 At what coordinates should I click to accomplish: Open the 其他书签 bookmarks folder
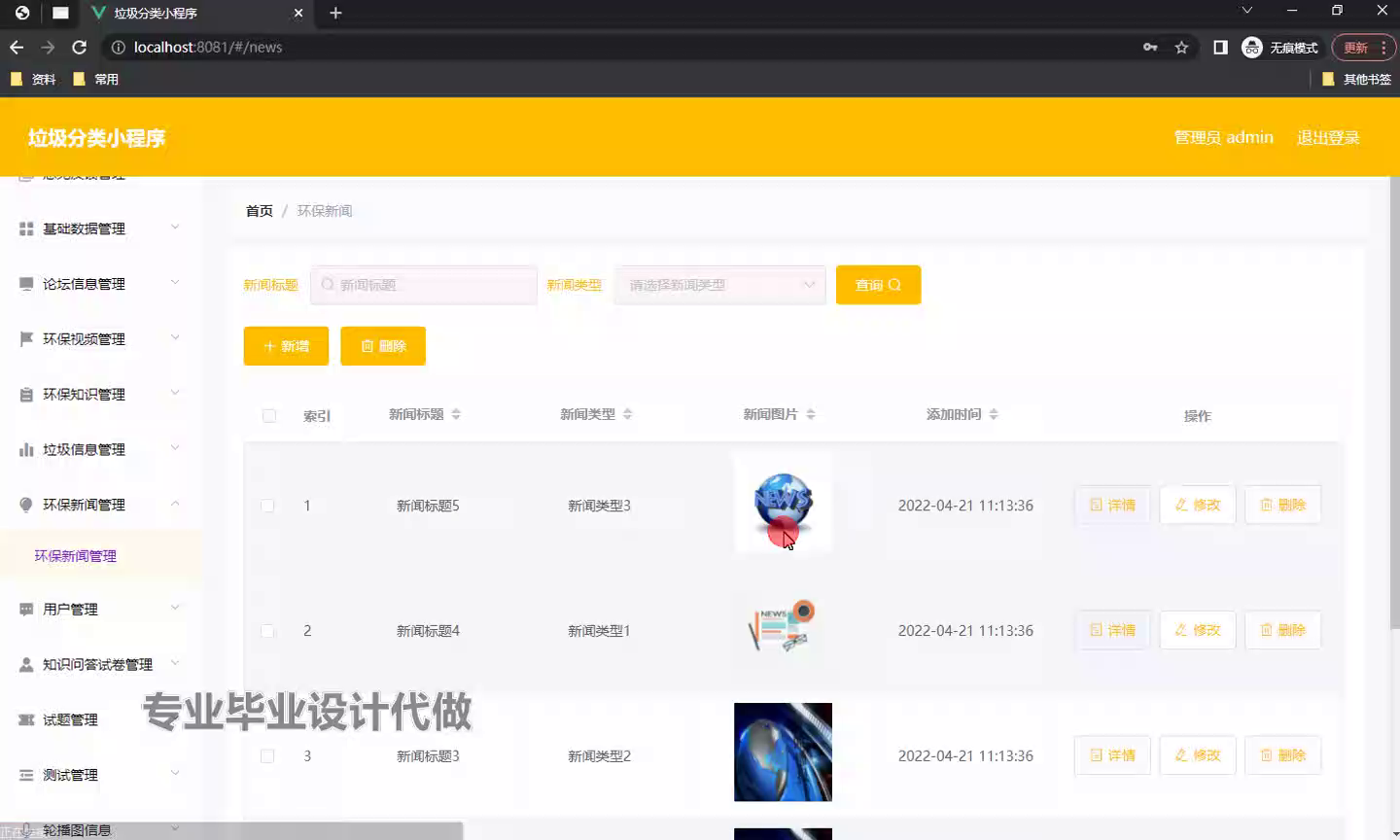1356,80
